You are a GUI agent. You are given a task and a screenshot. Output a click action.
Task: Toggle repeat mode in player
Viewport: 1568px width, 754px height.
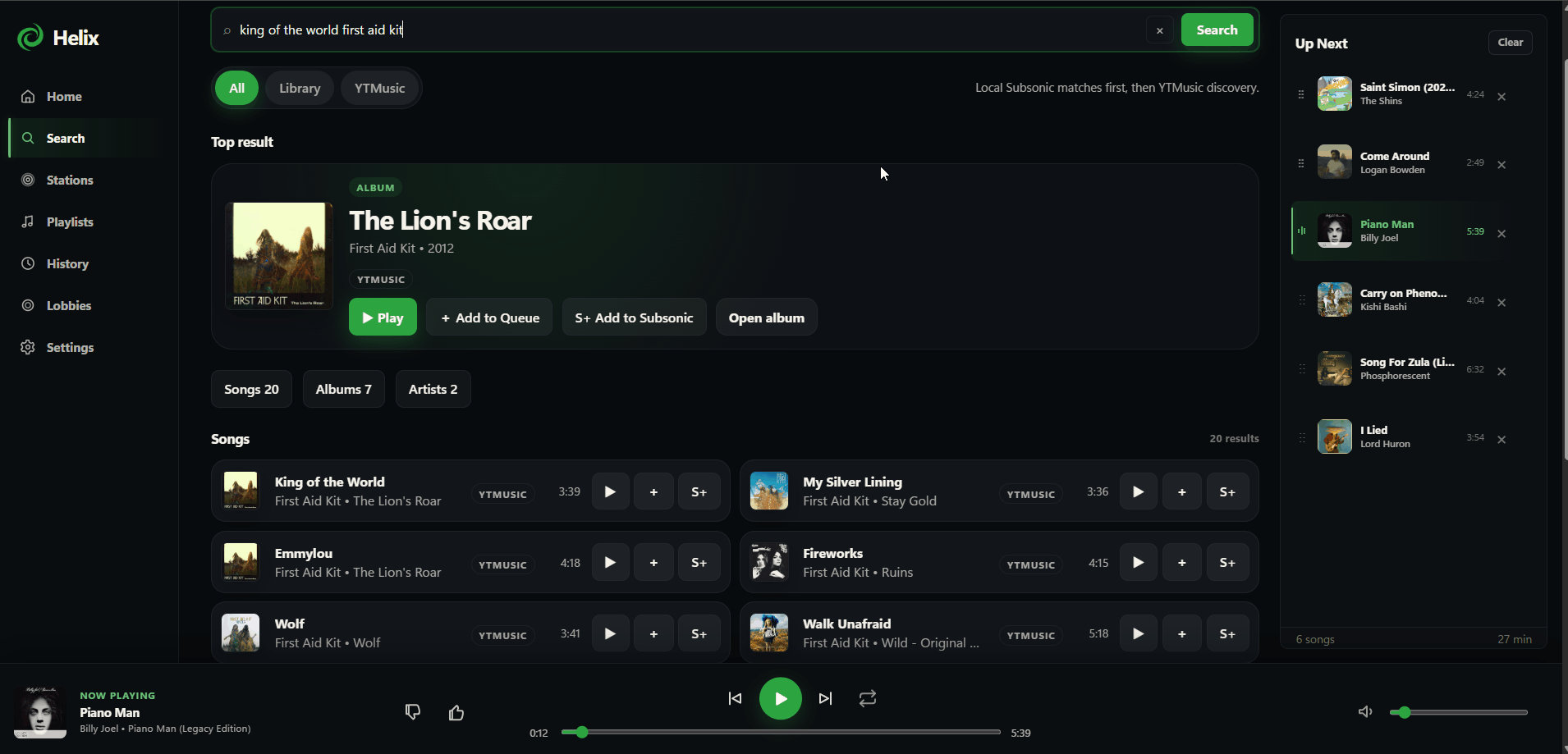[868, 698]
